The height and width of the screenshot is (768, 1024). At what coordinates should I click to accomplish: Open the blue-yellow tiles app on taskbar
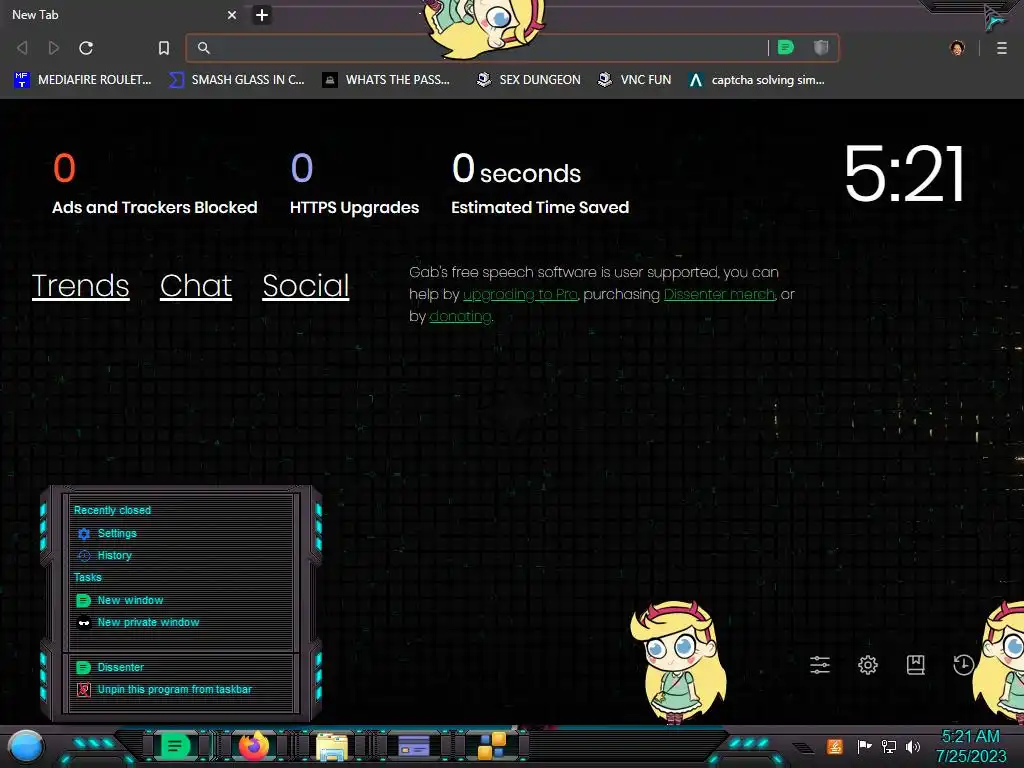pyautogui.click(x=492, y=746)
